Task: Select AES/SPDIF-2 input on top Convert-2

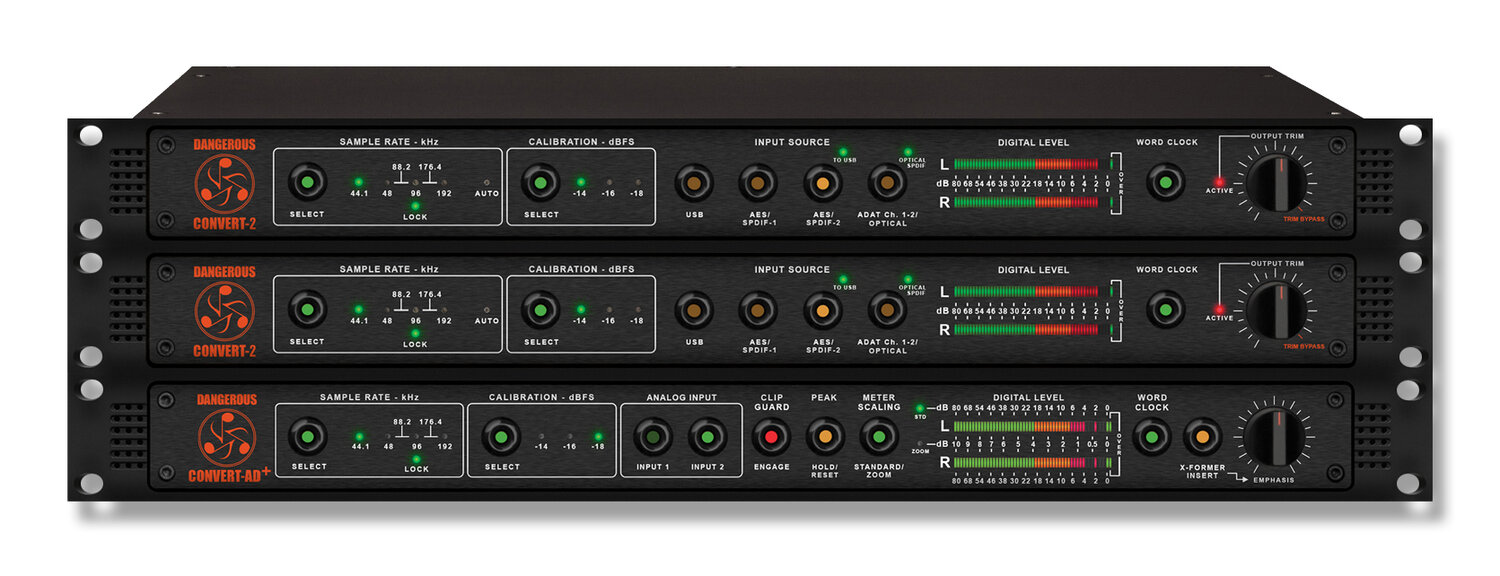Action: tap(822, 183)
